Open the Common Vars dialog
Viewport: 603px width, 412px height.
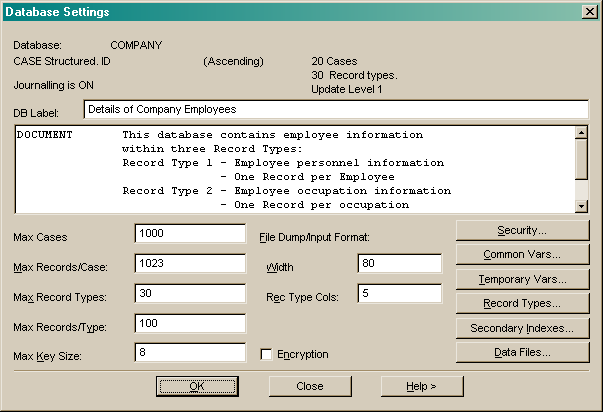(522, 255)
